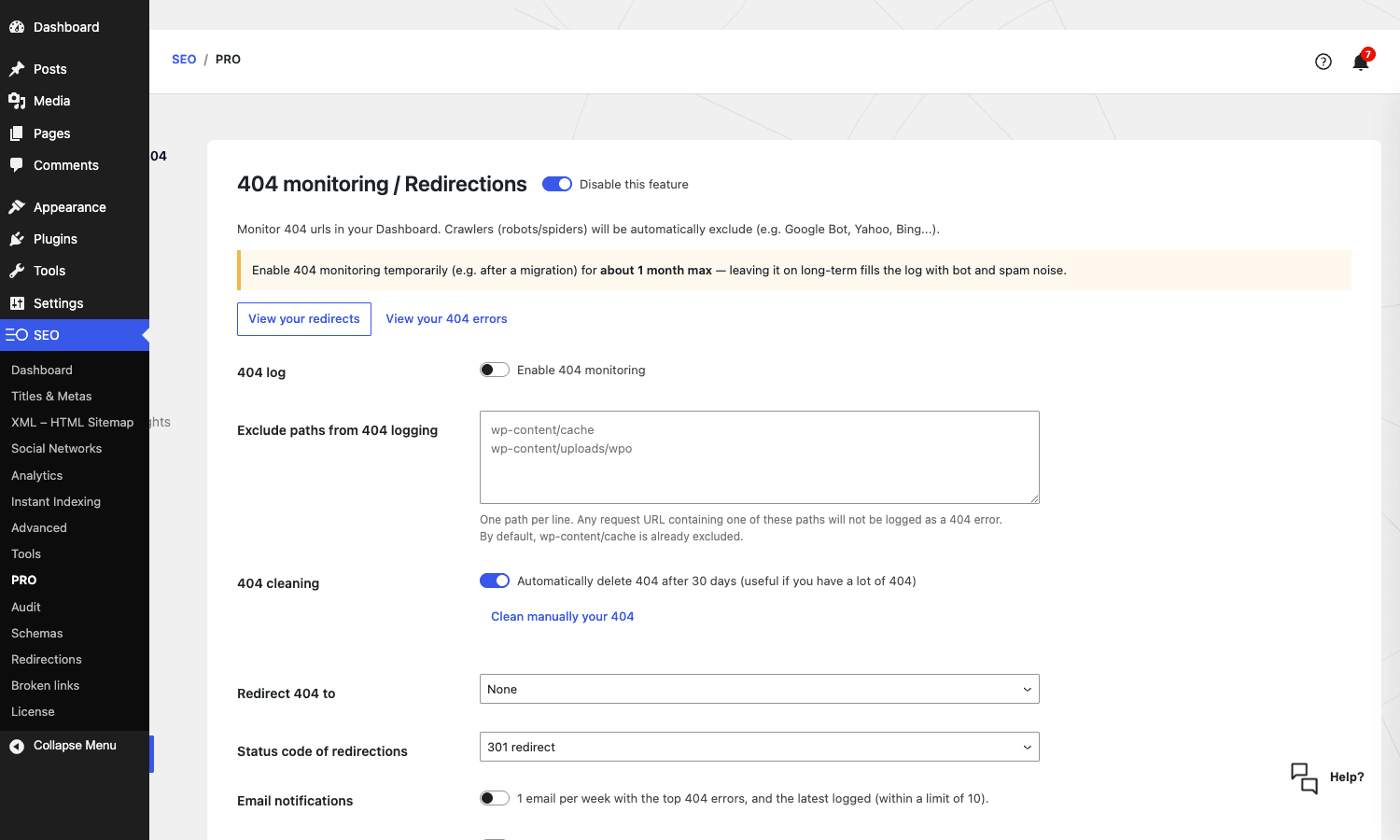Viewport: 1400px width, 840px height.
Task: Click the Help? label
Action: pyautogui.click(x=1347, y=777)
